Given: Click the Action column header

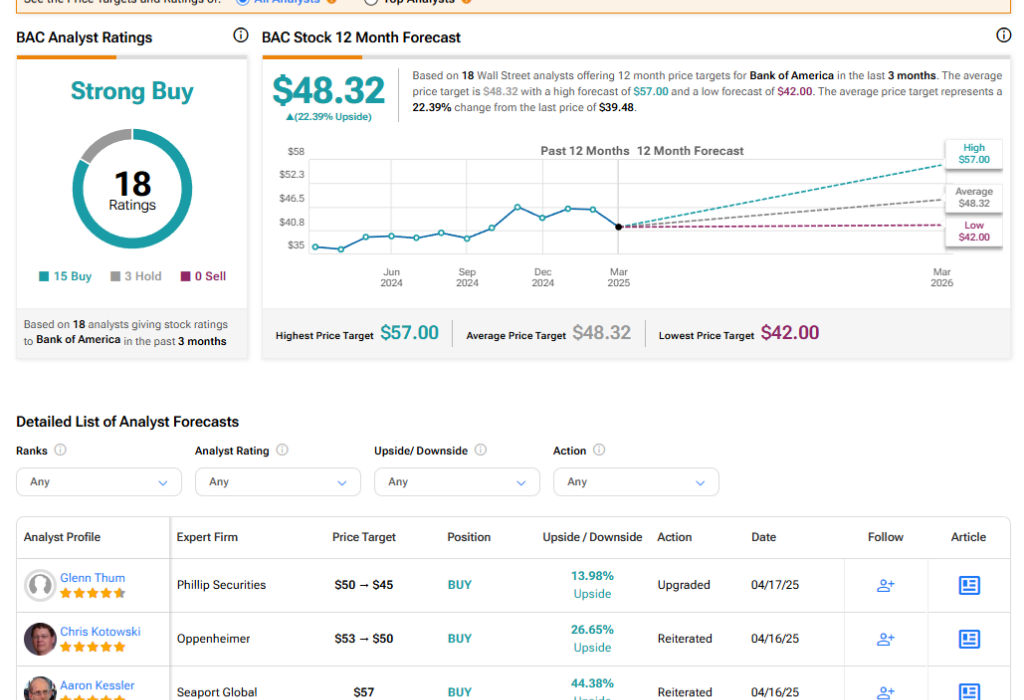Looking at the screenshot, I should tap(674, 537).
